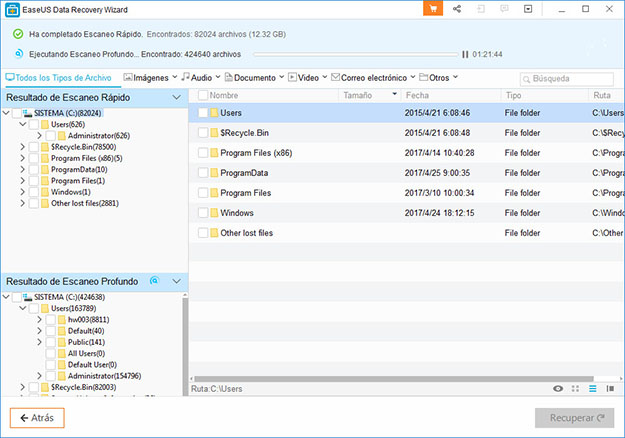The height and width of the screenshot is (438, 625).
Task: Click the deep scan spinner icon in status
Action: click(x=18, y=53)
